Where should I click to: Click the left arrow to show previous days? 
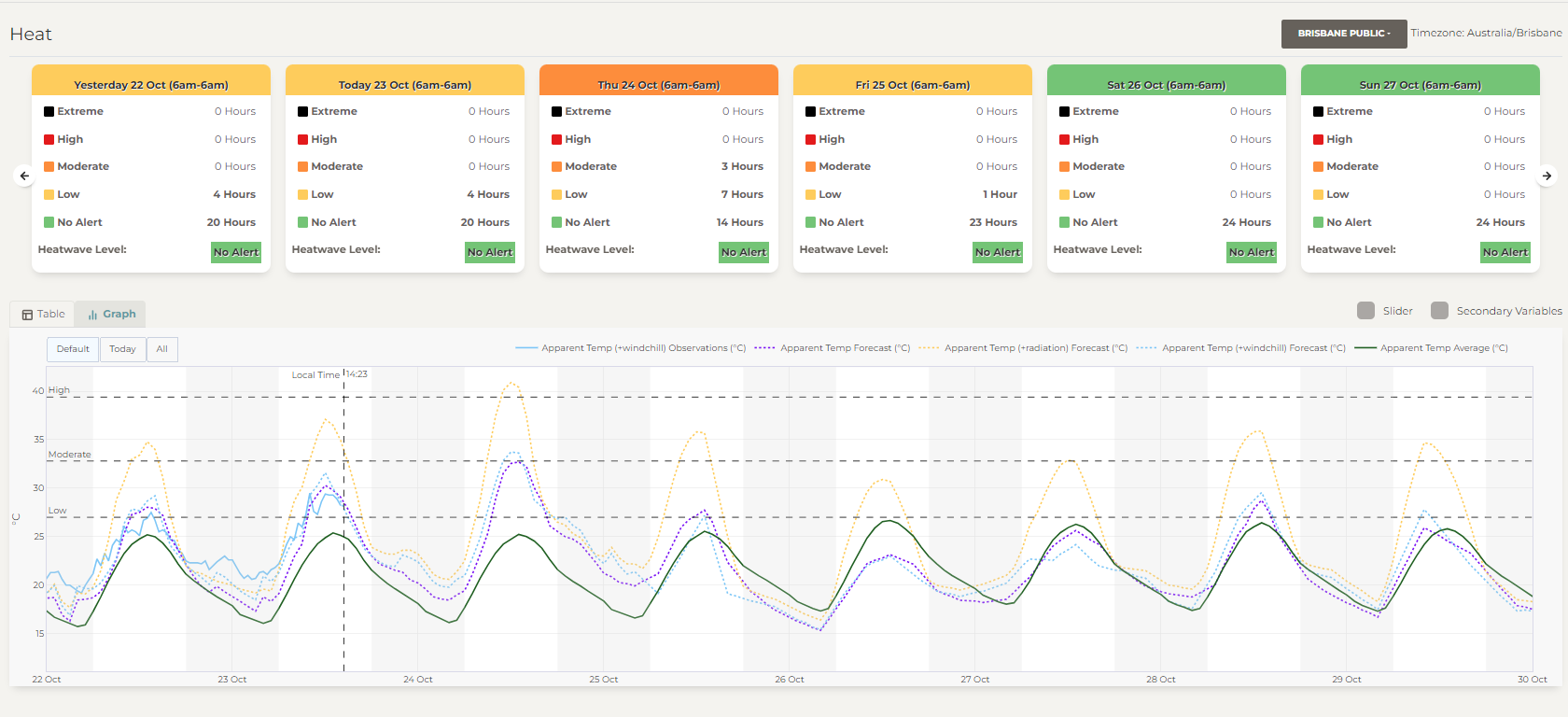[24, 176]
